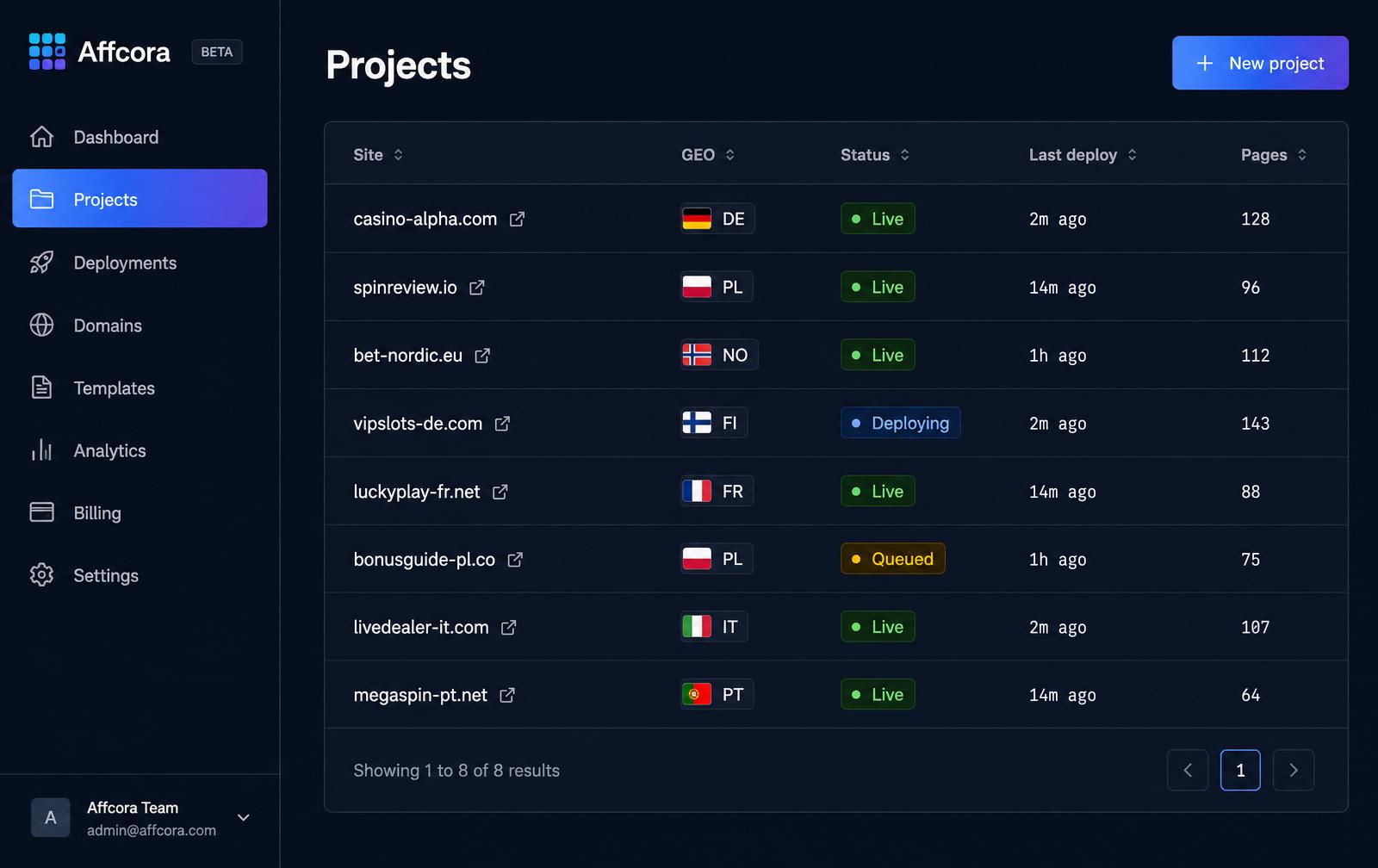The width and height of the screenshot is (1378, 868).
Task: Sort by Last deploy column
Action: point(1083,155)
